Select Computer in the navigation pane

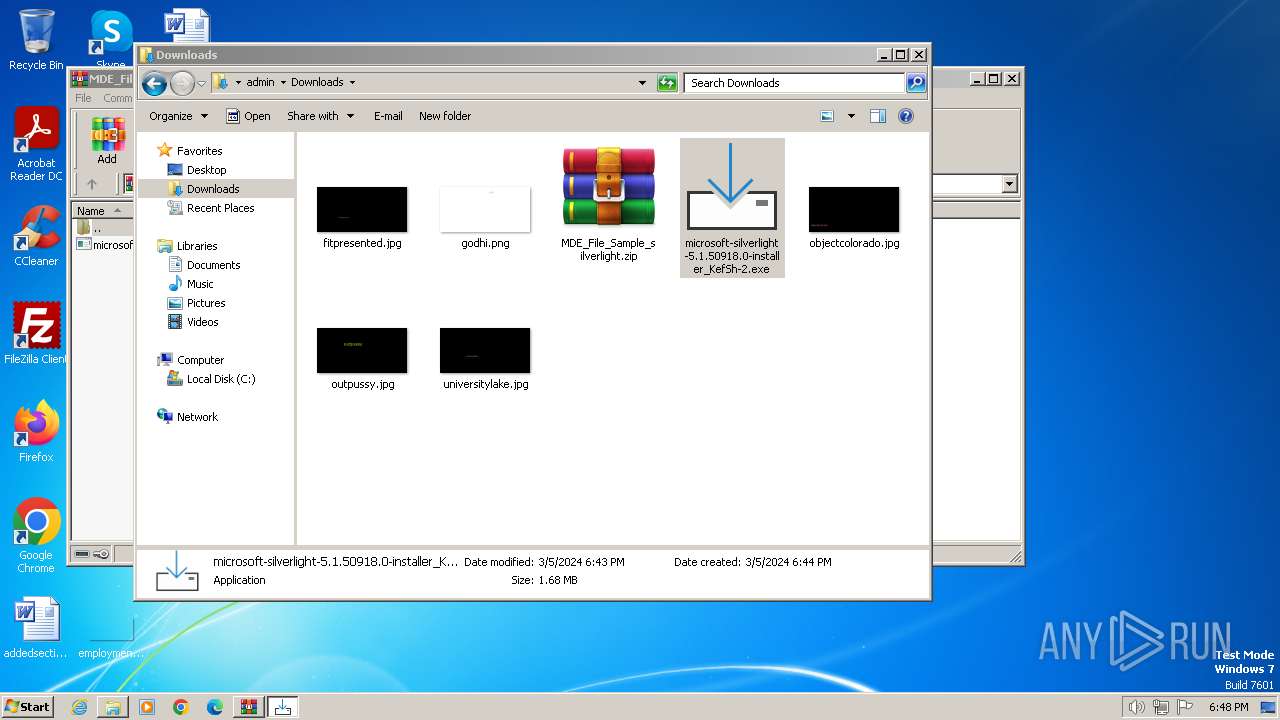[200, 360]
